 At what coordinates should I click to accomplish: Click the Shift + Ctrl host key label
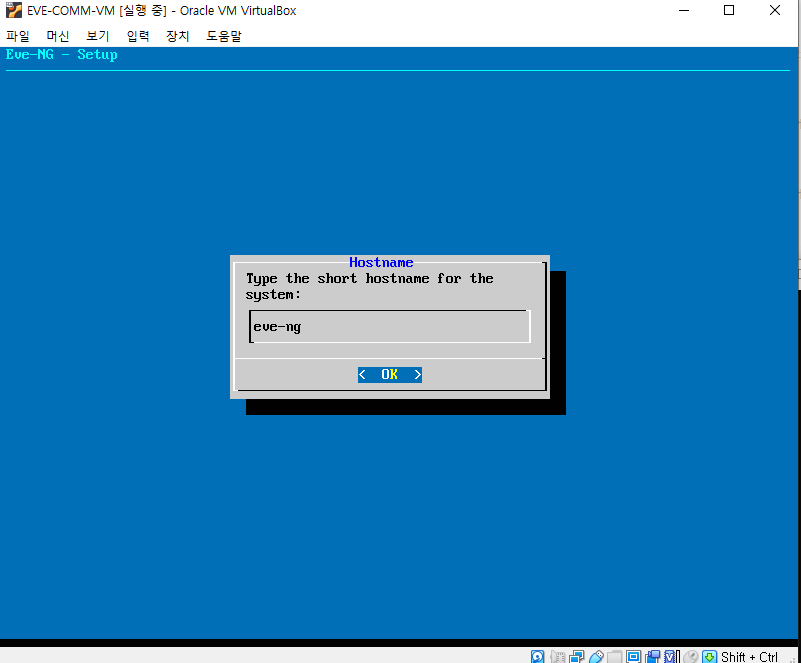click(x=749, y=657)
